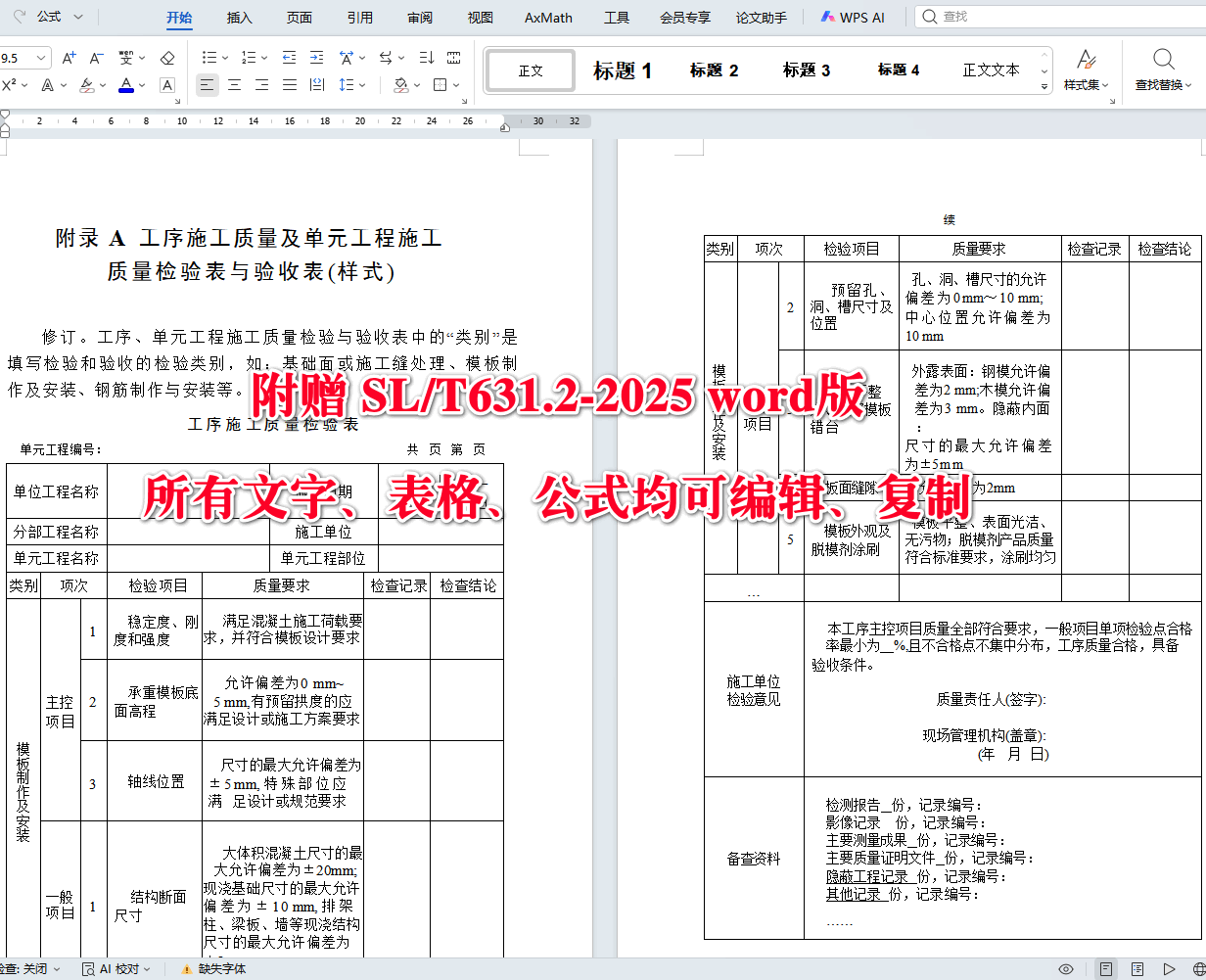Screen dimensions: 1206x980
Task: Clear formatting with the eraser icon
Action: click(167, 59)
